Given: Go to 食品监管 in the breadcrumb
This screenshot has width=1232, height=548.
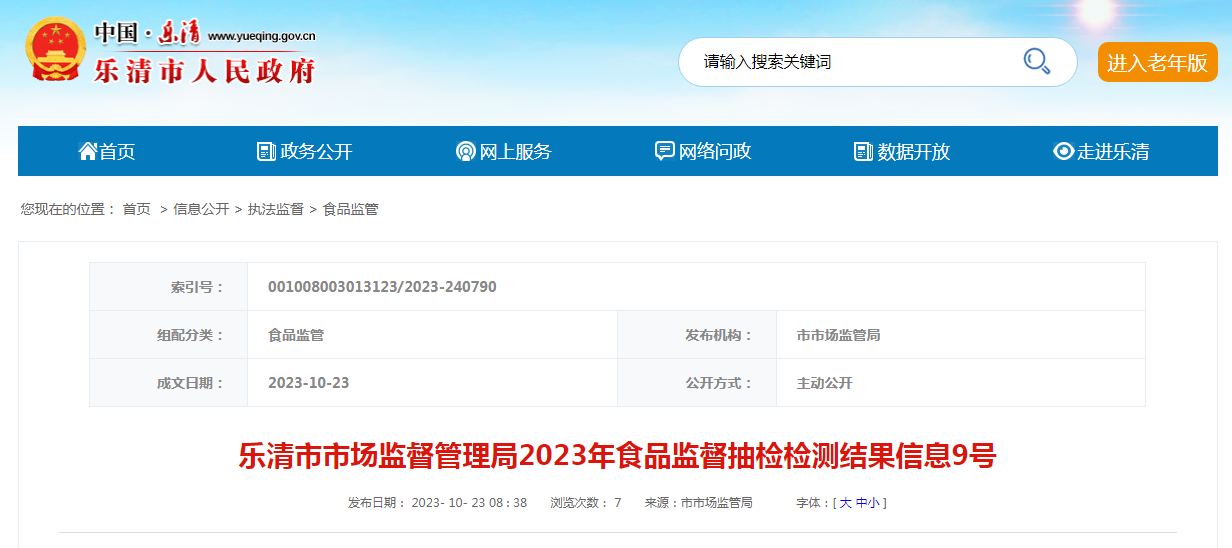Looking at the screenshot, I should [x=350, y=209].
